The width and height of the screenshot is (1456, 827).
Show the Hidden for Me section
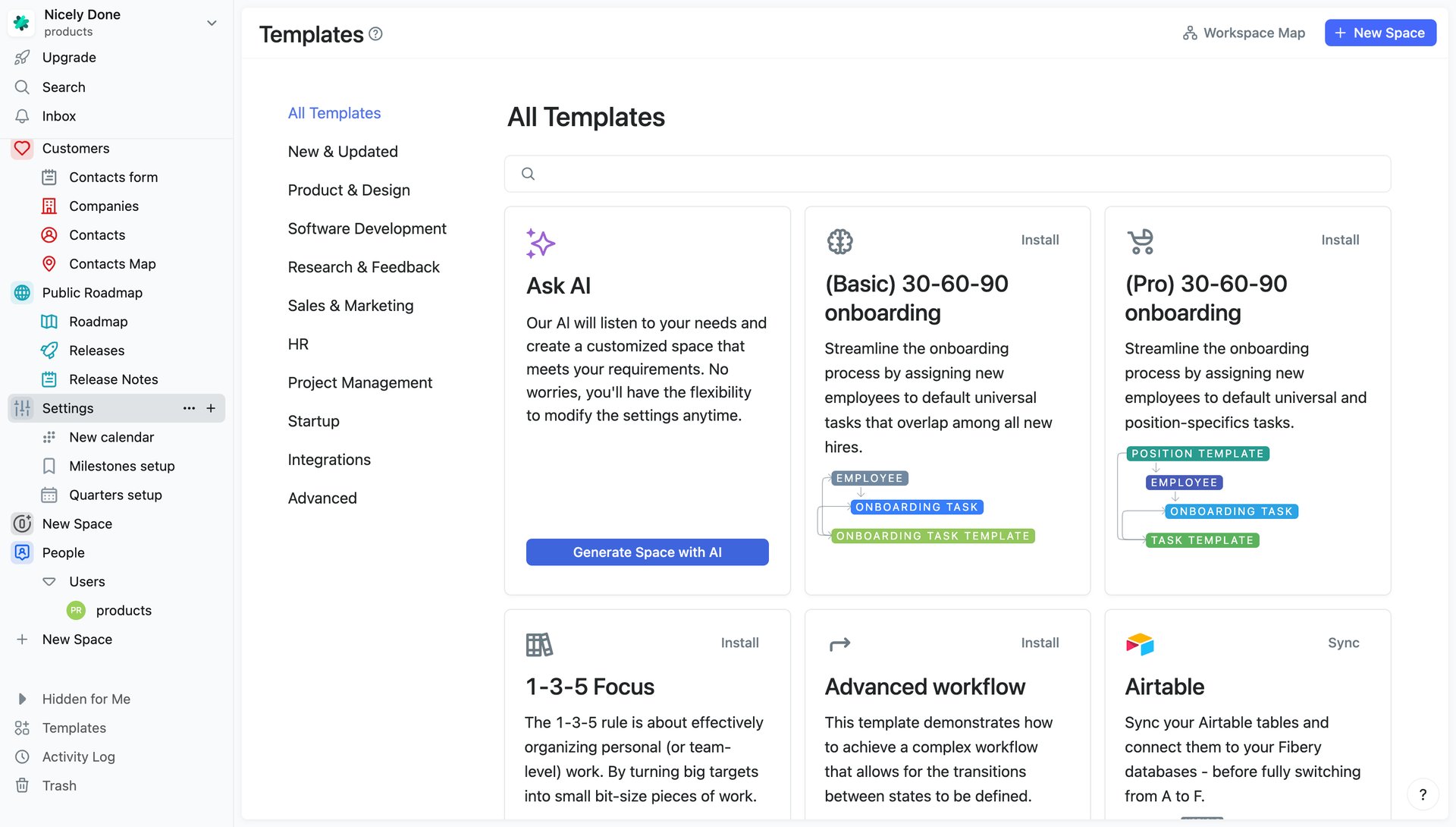[86, 699]
